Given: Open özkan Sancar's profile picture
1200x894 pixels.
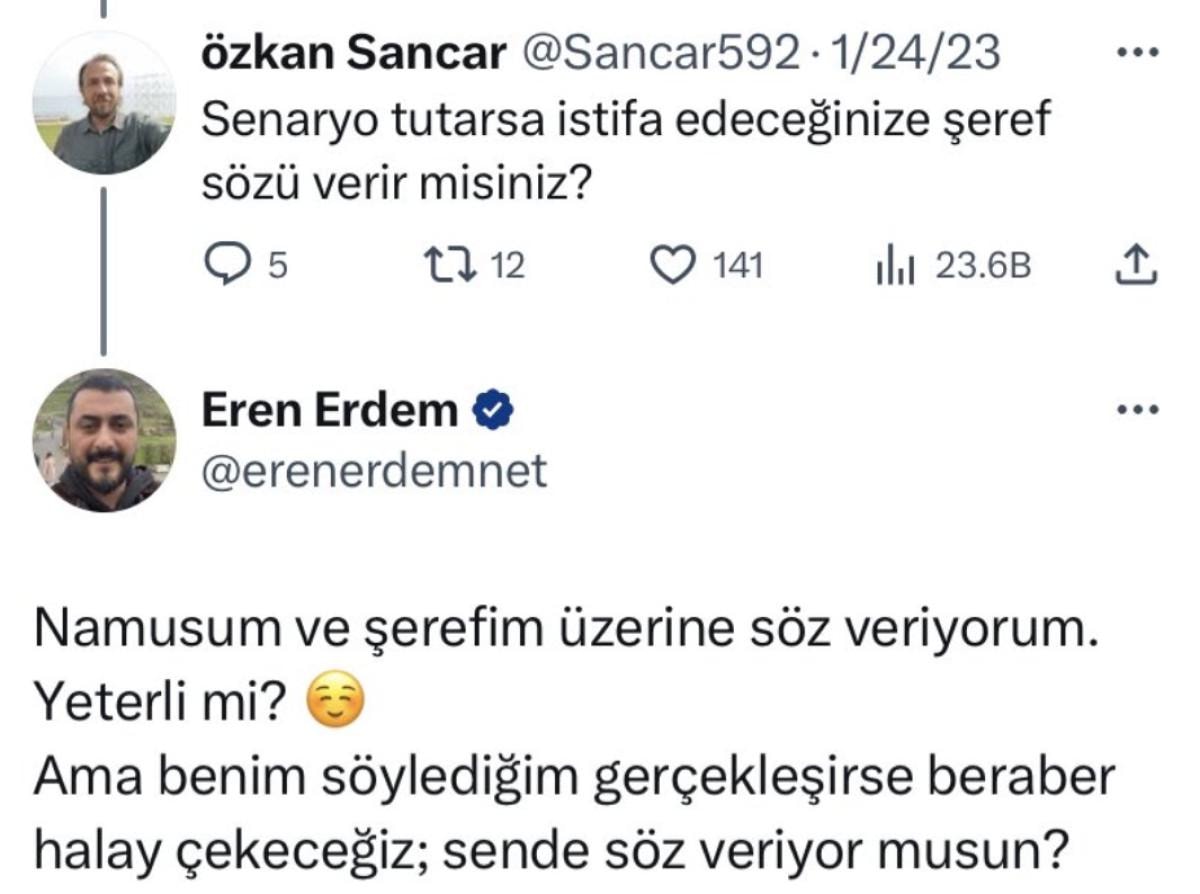Looking at the screenshot, I should 104,104.
